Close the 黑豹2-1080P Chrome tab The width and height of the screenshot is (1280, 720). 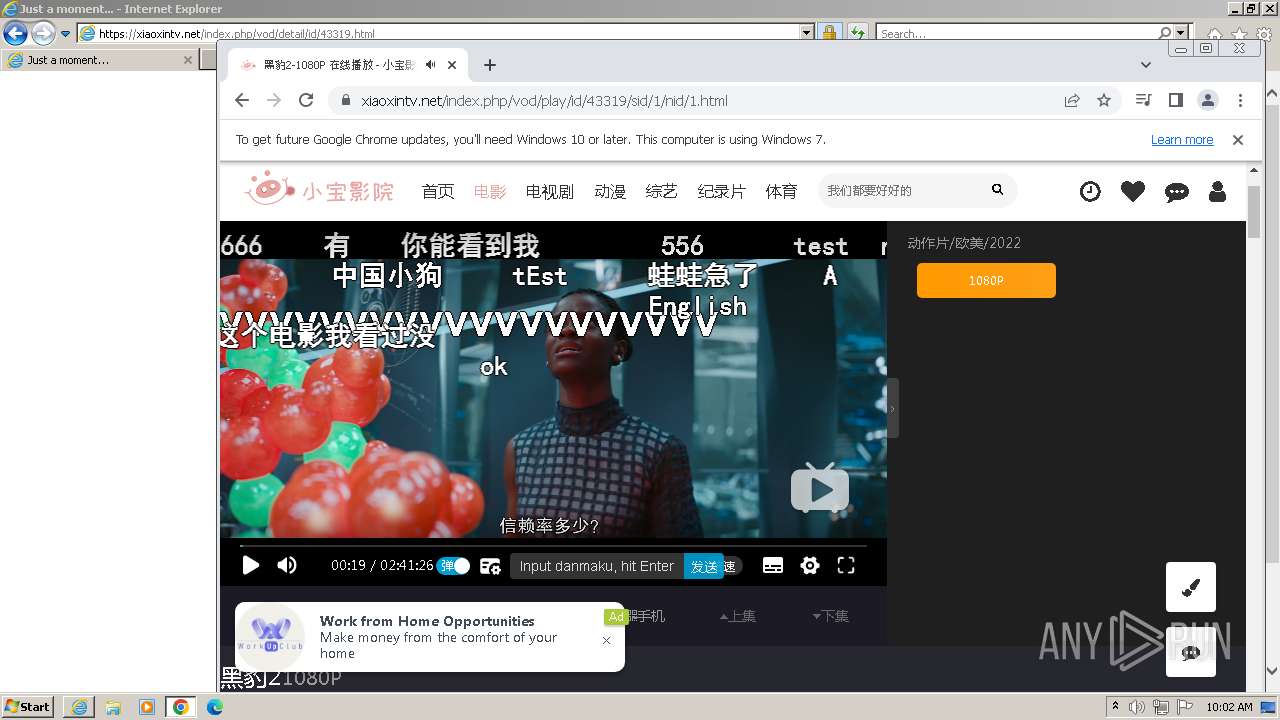(452, 65)
